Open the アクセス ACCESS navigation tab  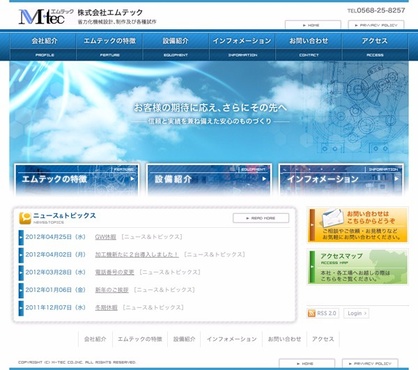pyautogui.click(x=375, y=47)
